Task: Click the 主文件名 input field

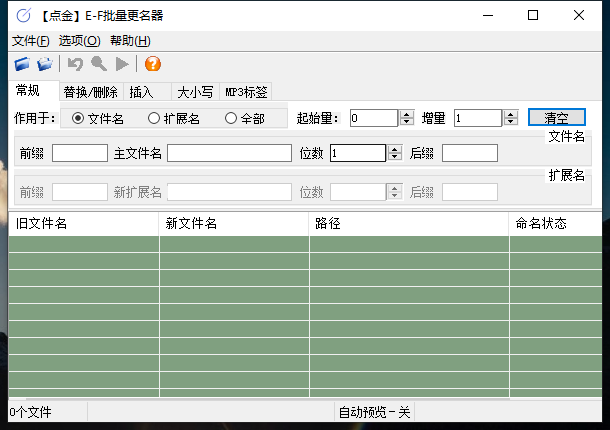Action: click(x=230, y=153)
